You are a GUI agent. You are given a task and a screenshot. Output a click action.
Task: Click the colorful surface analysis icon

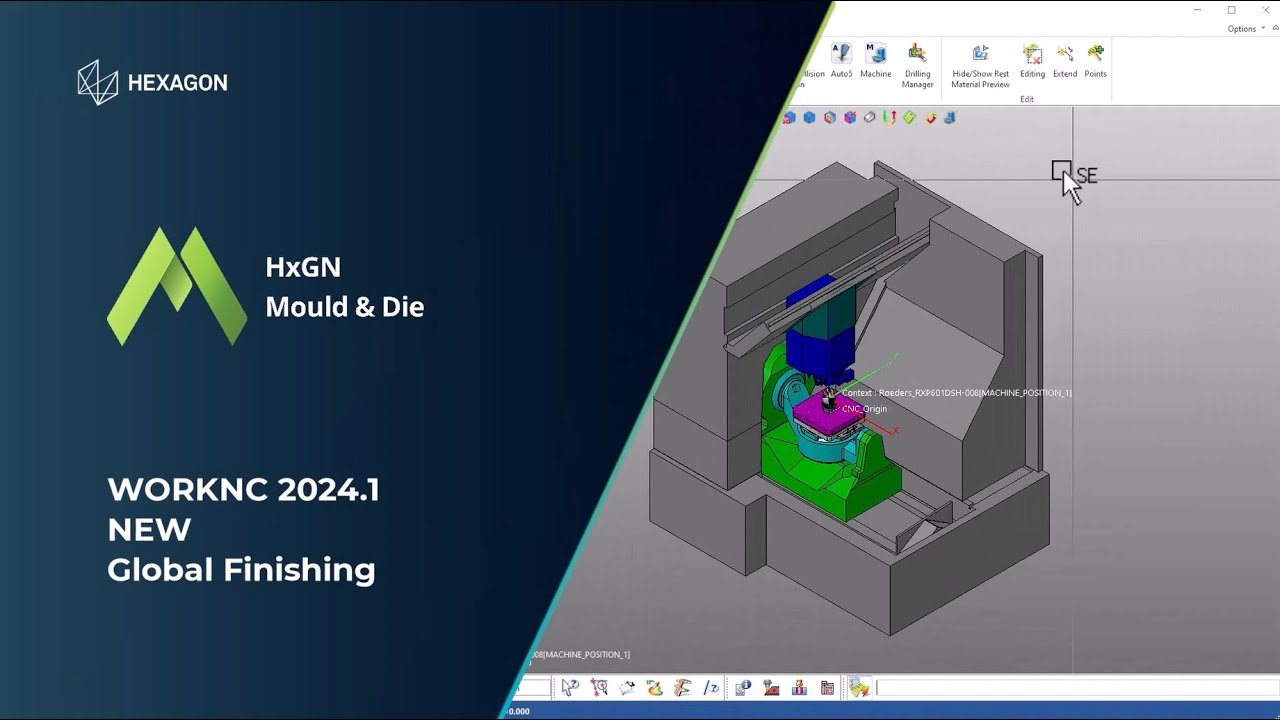(x=655, y=687)
